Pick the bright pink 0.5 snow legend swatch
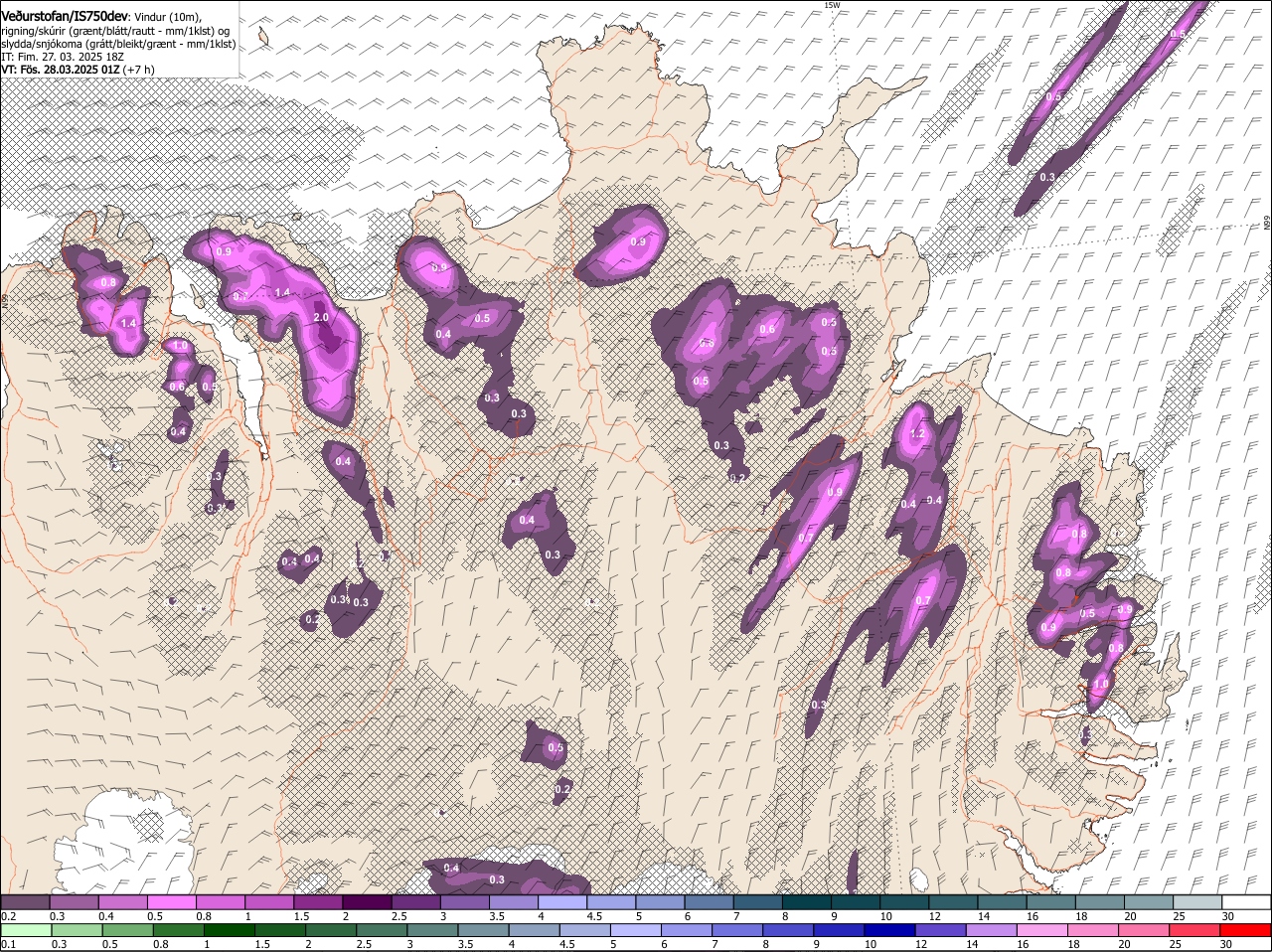The height and width of the screenshot is (952, 1272). pyautogui.click(x=171, y=901)
